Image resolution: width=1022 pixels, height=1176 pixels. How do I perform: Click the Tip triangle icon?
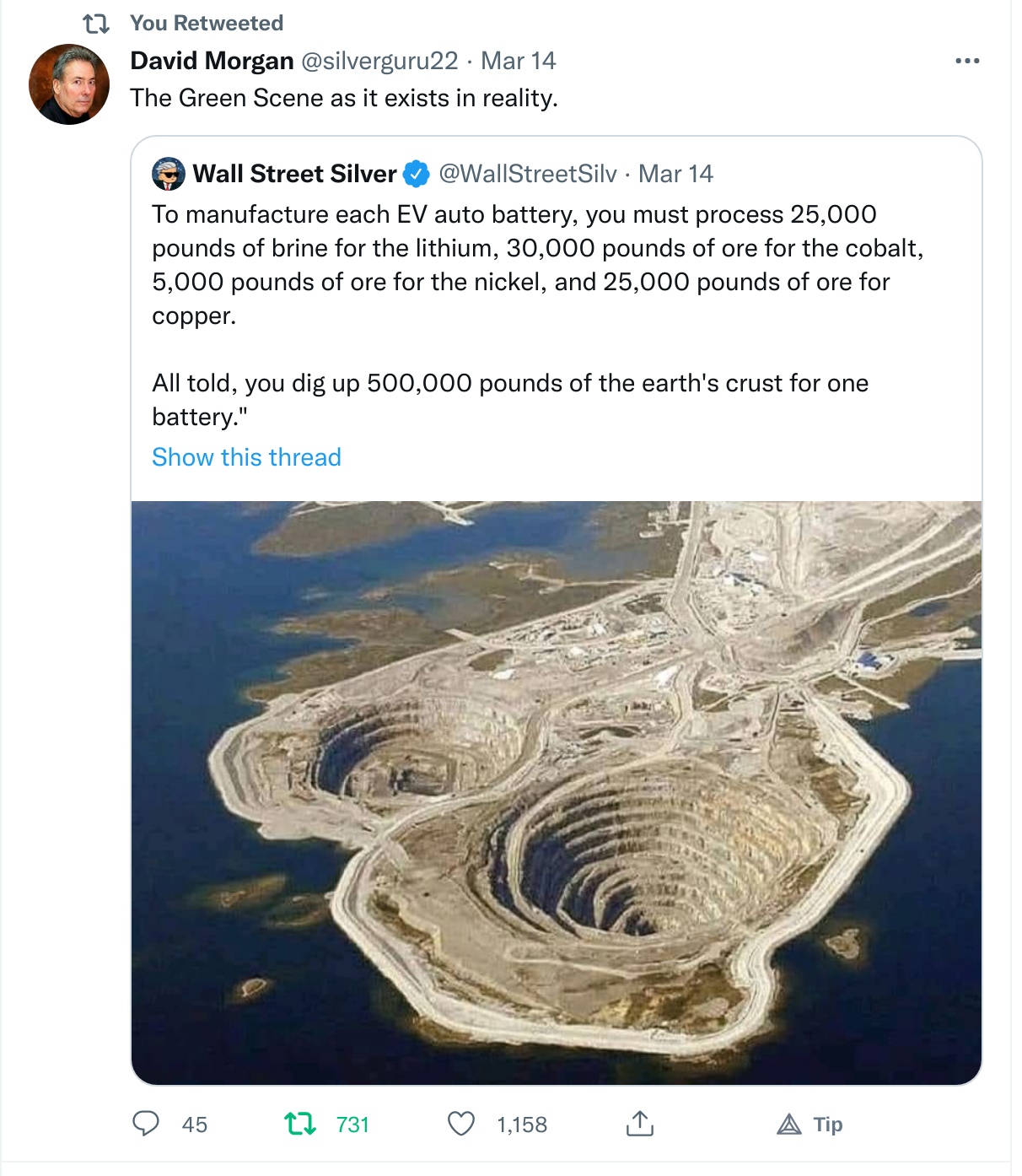[789, 1125]
